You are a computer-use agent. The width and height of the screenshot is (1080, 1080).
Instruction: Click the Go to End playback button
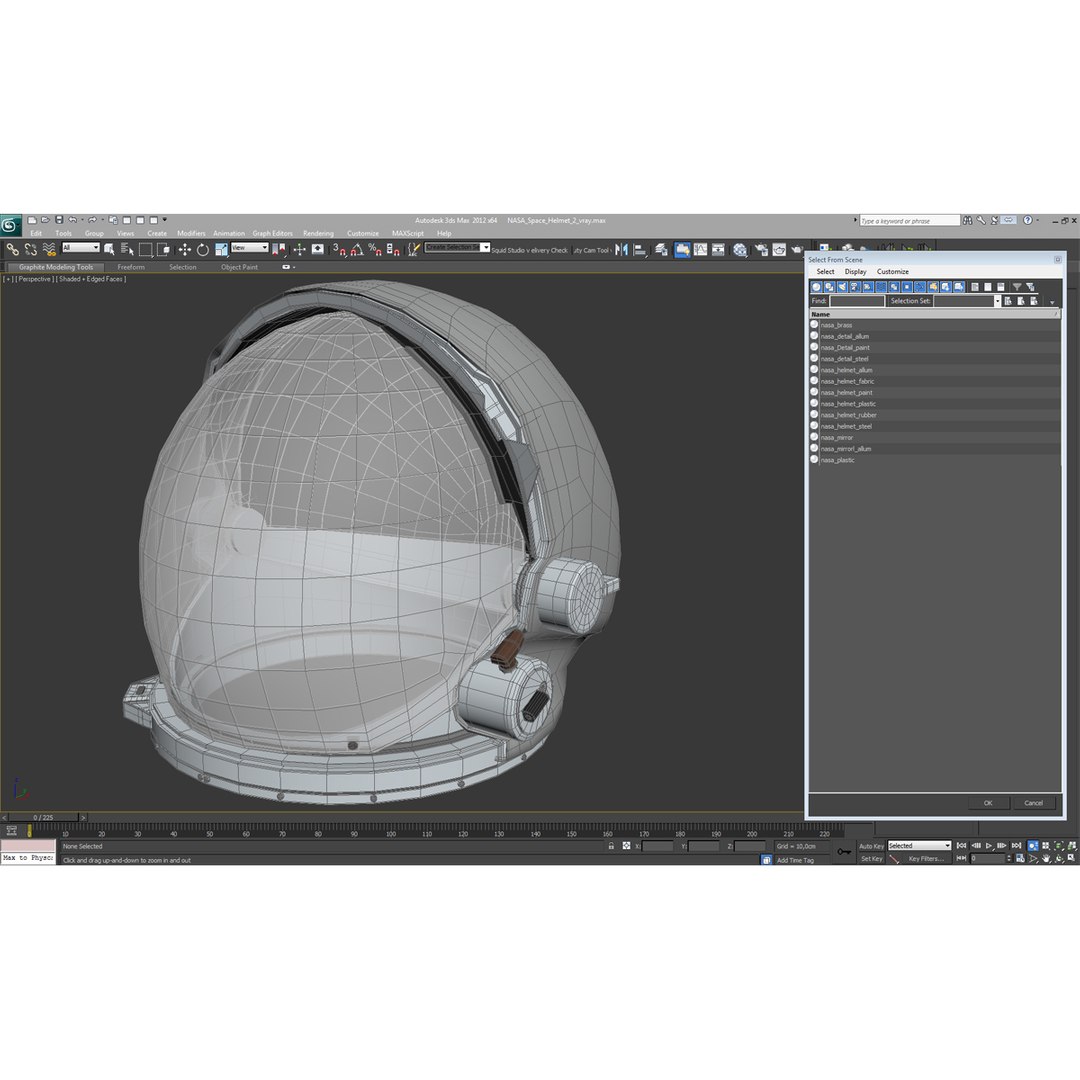click(1016, 846)
